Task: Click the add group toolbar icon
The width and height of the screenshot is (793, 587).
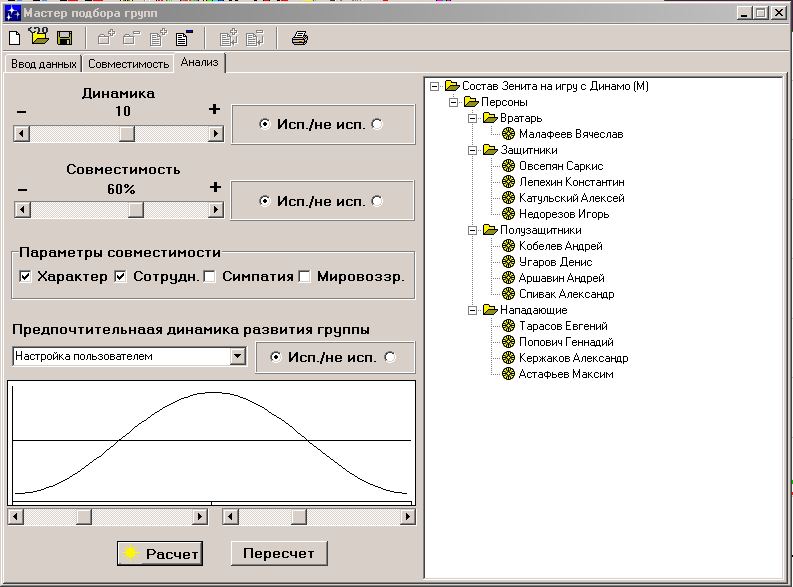Action: (107, 38)
